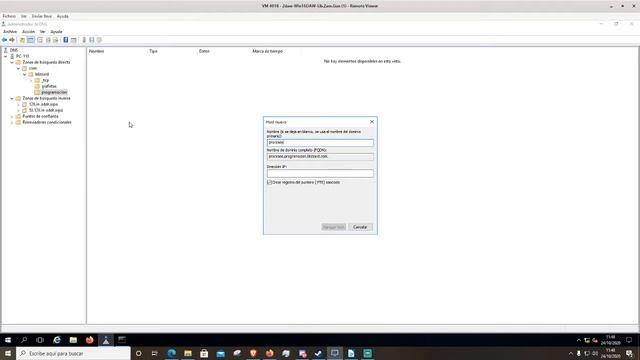Image resolution: width=640 pixels, height=360 pixels.
Task: Toggle the show/hide console tree toolbar icon
Action: pos(31,40)
